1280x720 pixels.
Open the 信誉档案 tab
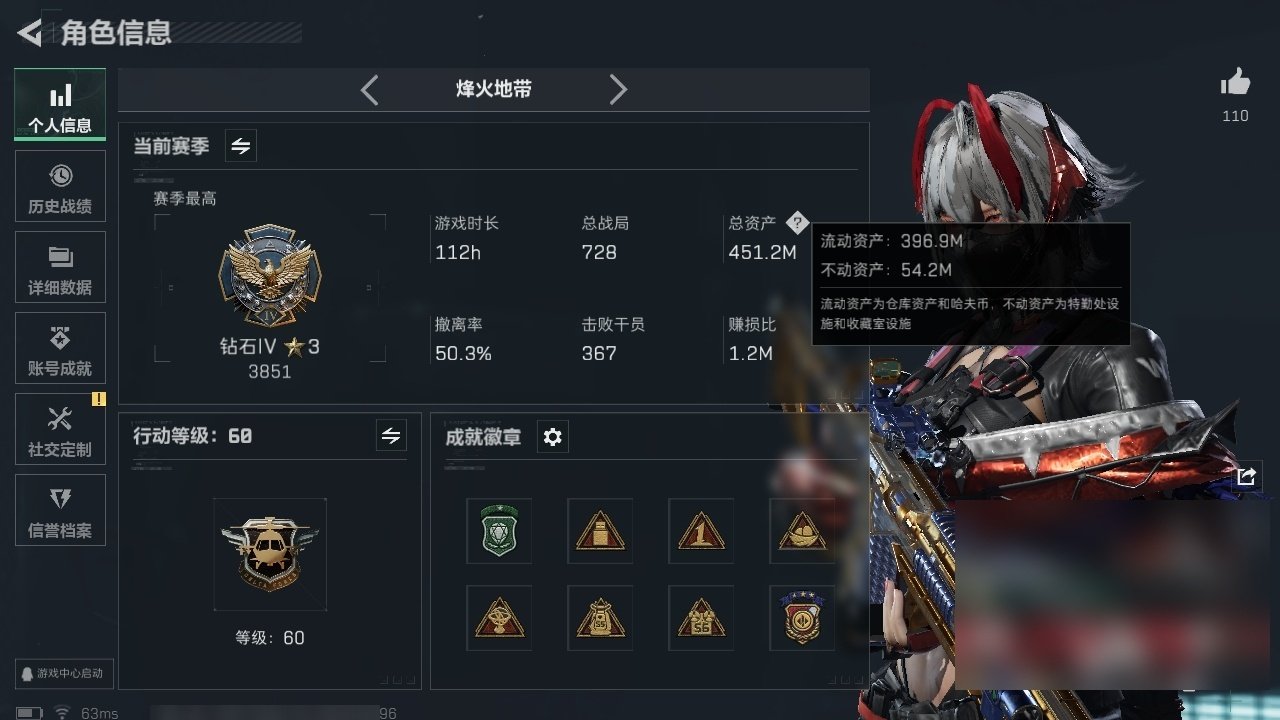tap(60, 510)
